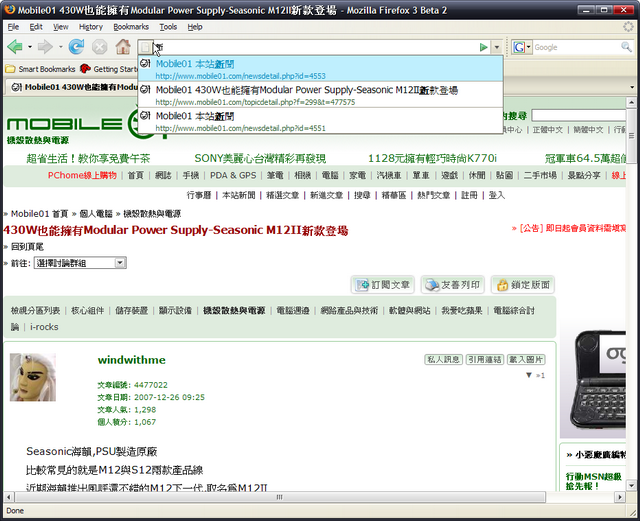Click the 登入 login link
The height and width of the screenshot is (521, 640).
click(497, 195)
